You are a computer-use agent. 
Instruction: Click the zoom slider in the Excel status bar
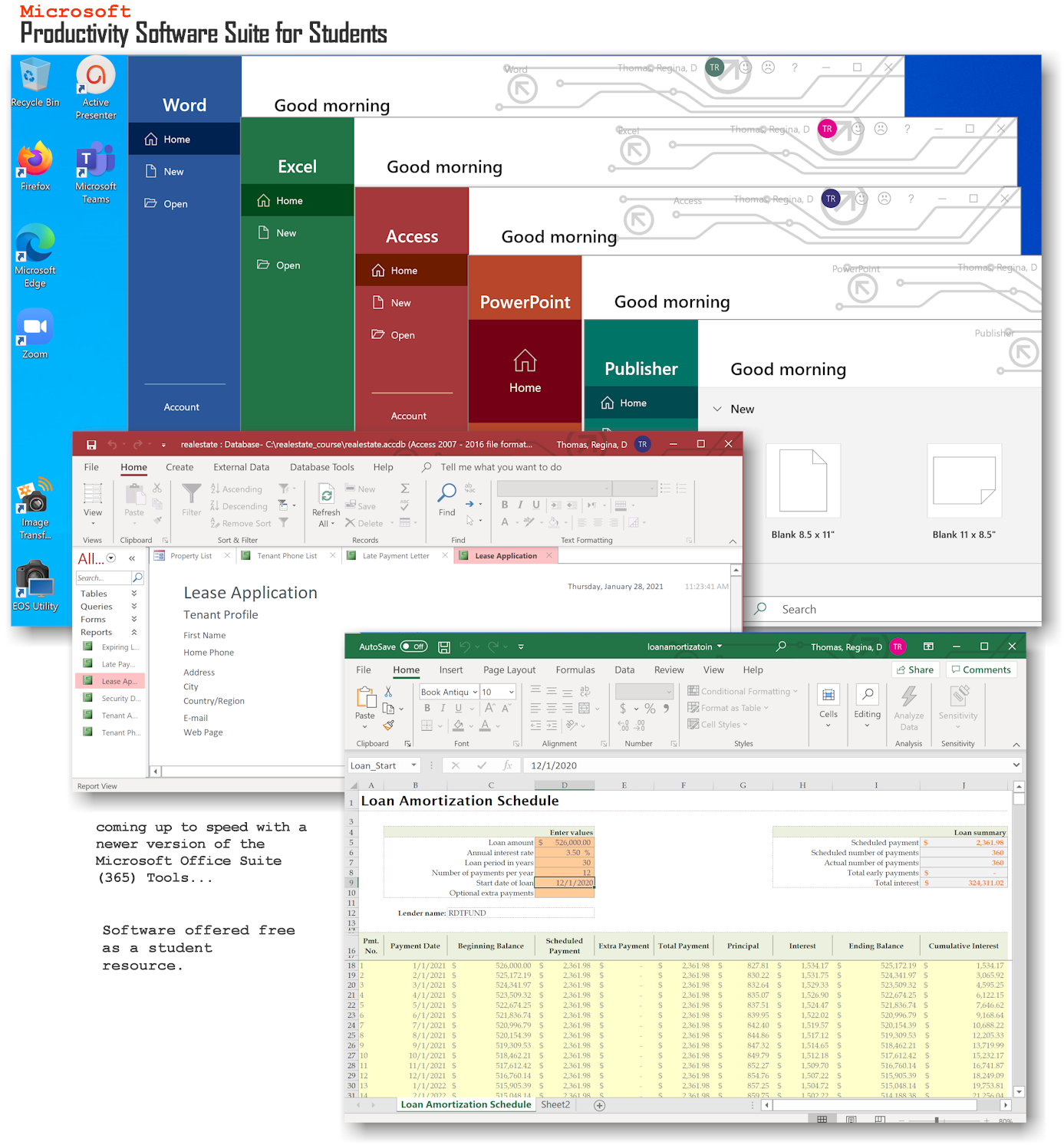click(x=937, y=1120)
